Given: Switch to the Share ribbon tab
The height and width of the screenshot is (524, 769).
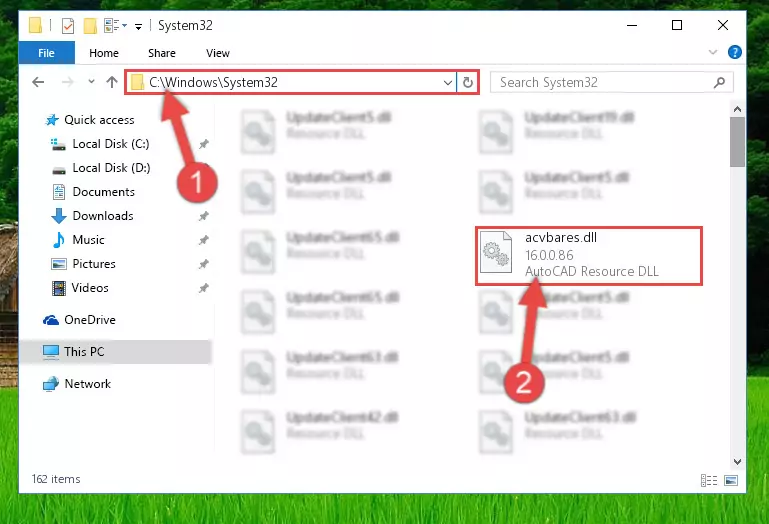Looking at the screenshot, I should (x=162, y=53).
